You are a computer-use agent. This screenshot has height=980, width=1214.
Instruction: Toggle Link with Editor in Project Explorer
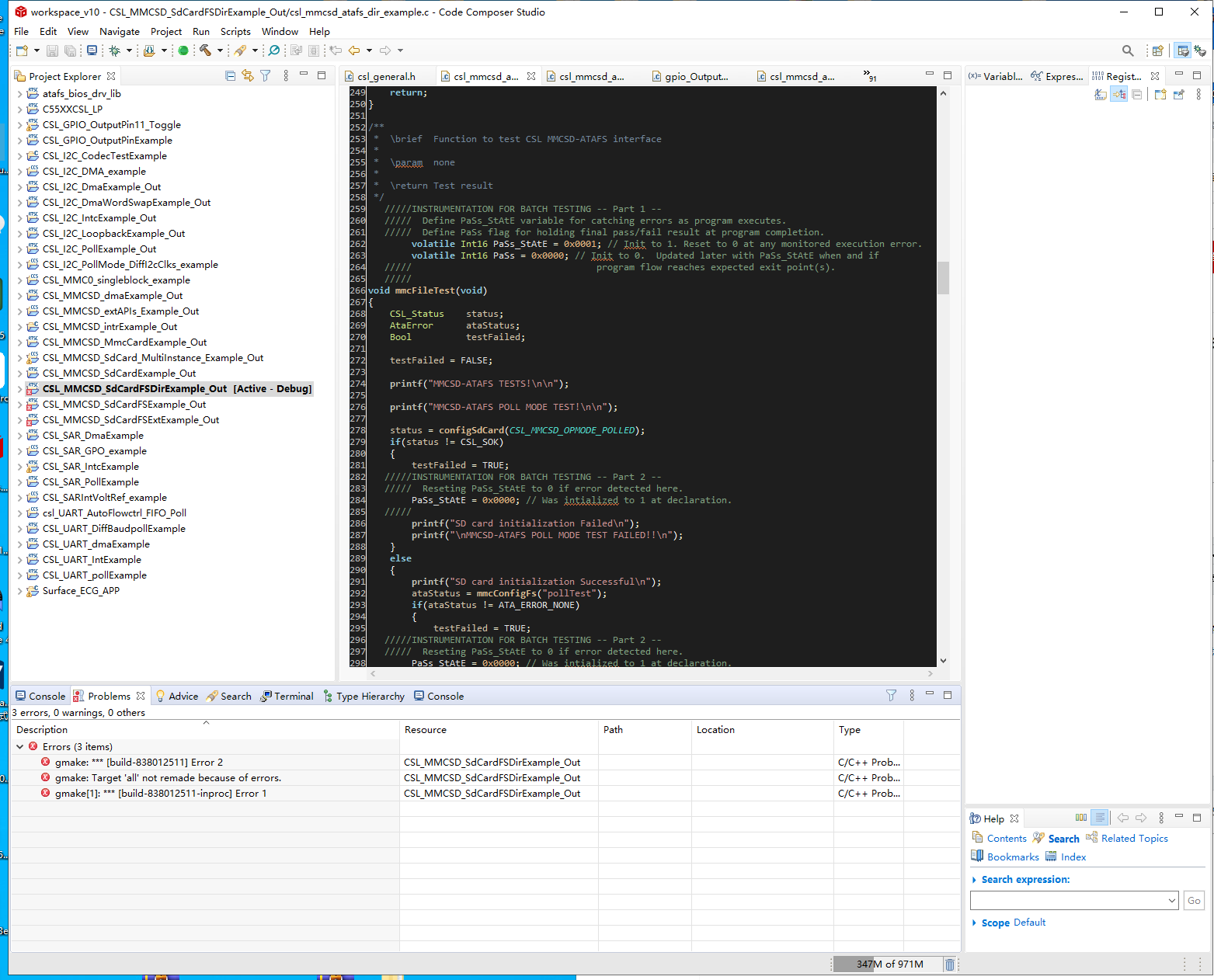click(x=248, y=76)
